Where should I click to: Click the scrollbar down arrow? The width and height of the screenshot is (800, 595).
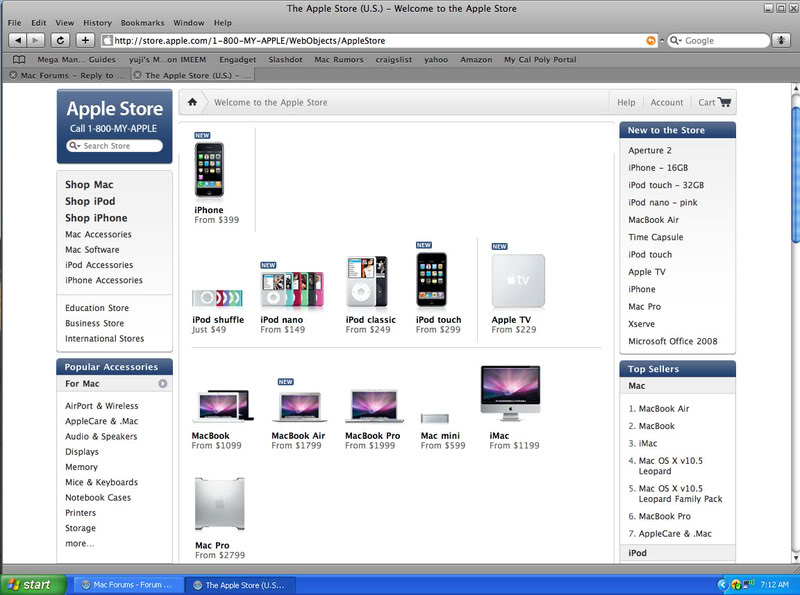coord(795,558)
